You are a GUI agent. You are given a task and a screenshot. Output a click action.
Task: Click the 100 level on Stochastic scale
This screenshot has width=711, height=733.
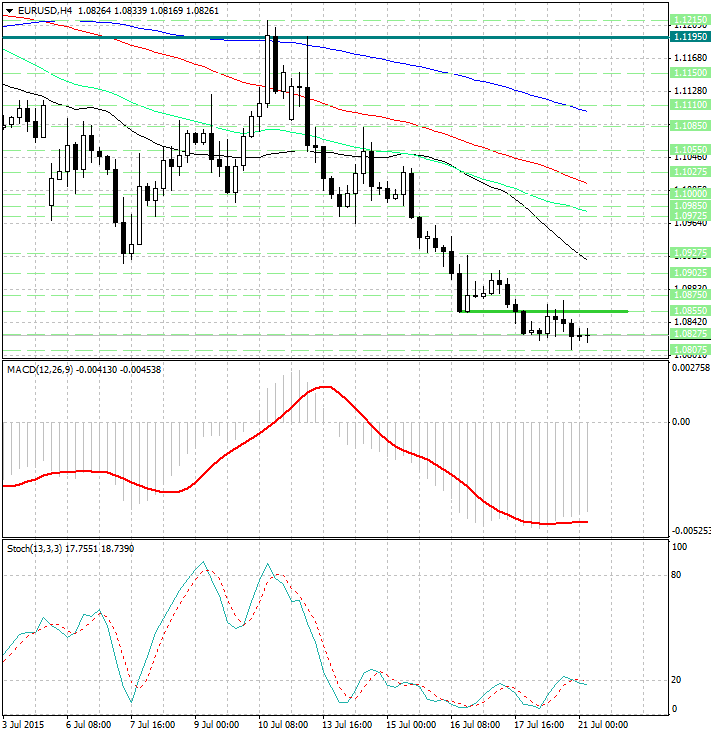pyautogui.click(x=679, y=546)
